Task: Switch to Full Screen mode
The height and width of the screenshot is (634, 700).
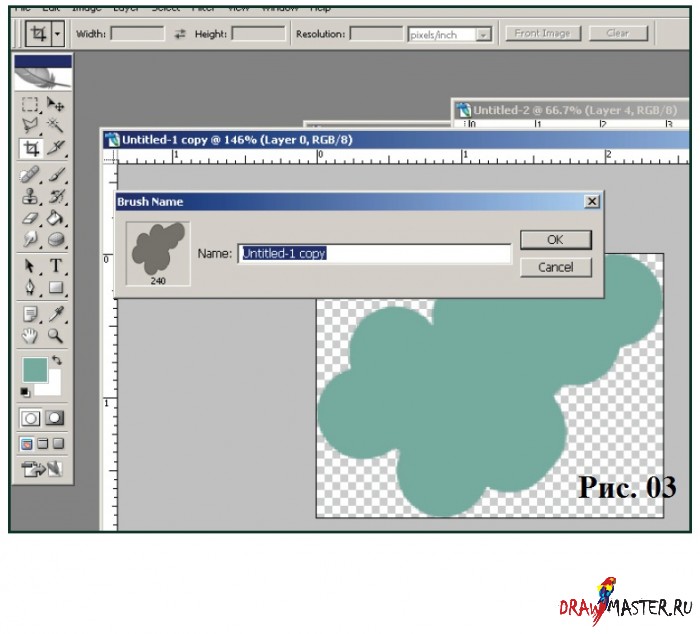Action: (x=58, y=444)
